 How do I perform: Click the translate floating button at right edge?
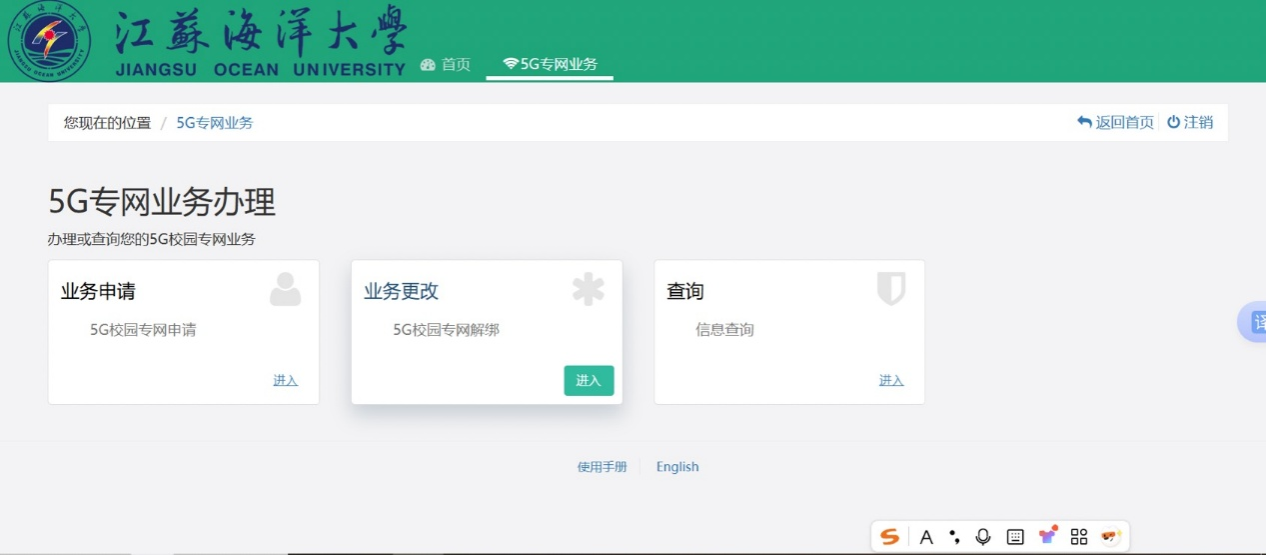[1254, 323]
